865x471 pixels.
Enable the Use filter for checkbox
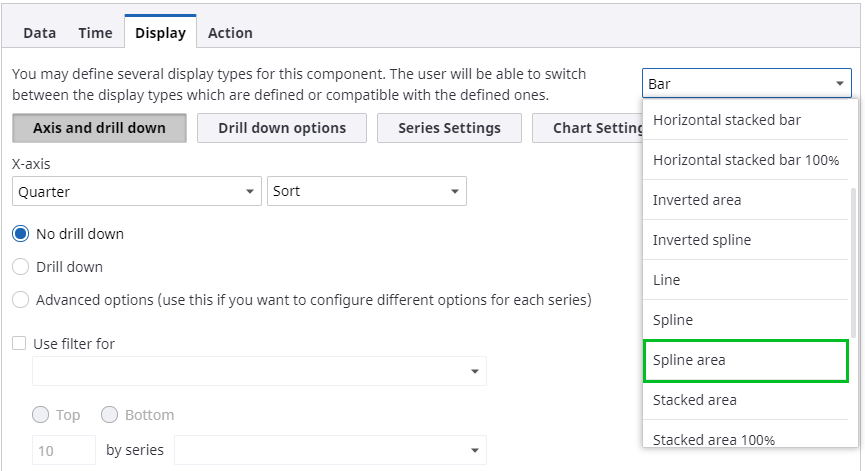pyautogui.click(x=19, y=343)
